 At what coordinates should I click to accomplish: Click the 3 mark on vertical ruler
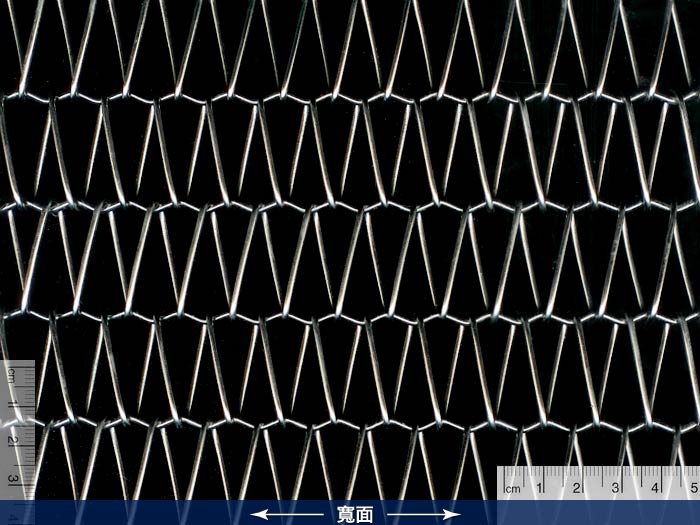[12, 479]
